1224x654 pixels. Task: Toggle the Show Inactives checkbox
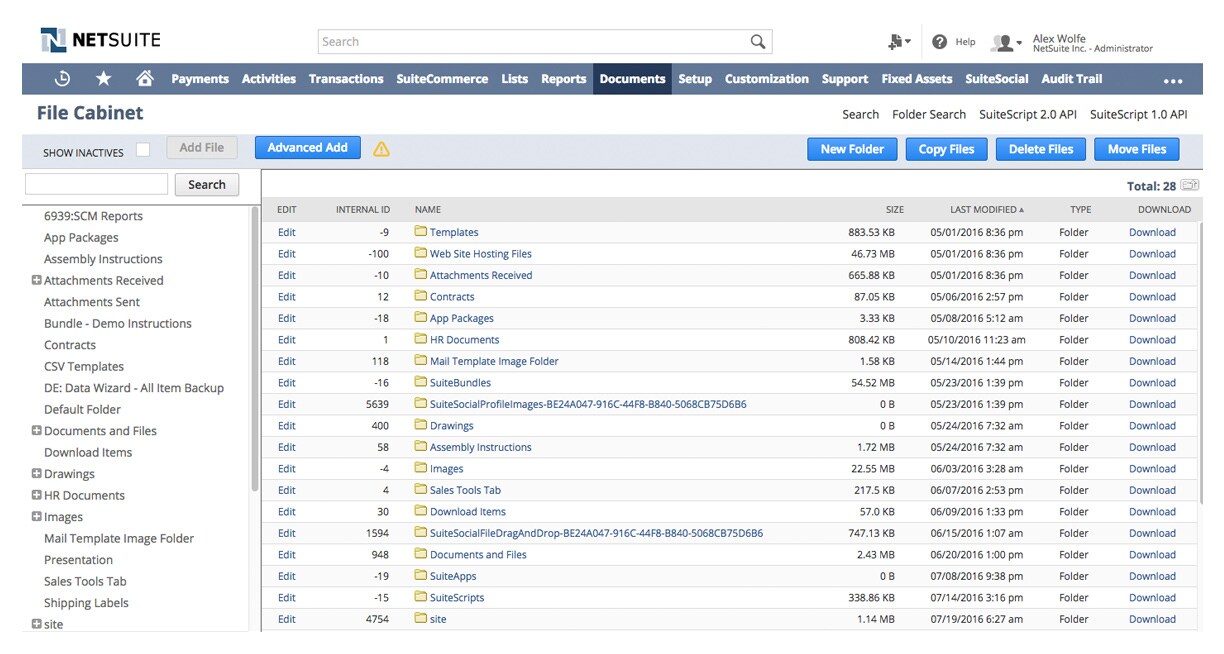tap(143, 150)
